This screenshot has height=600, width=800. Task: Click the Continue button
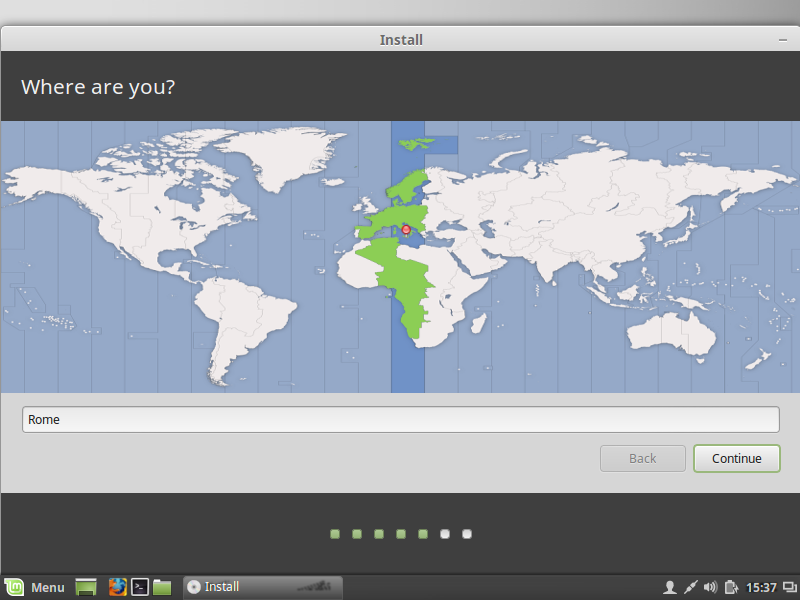(736, 458)
